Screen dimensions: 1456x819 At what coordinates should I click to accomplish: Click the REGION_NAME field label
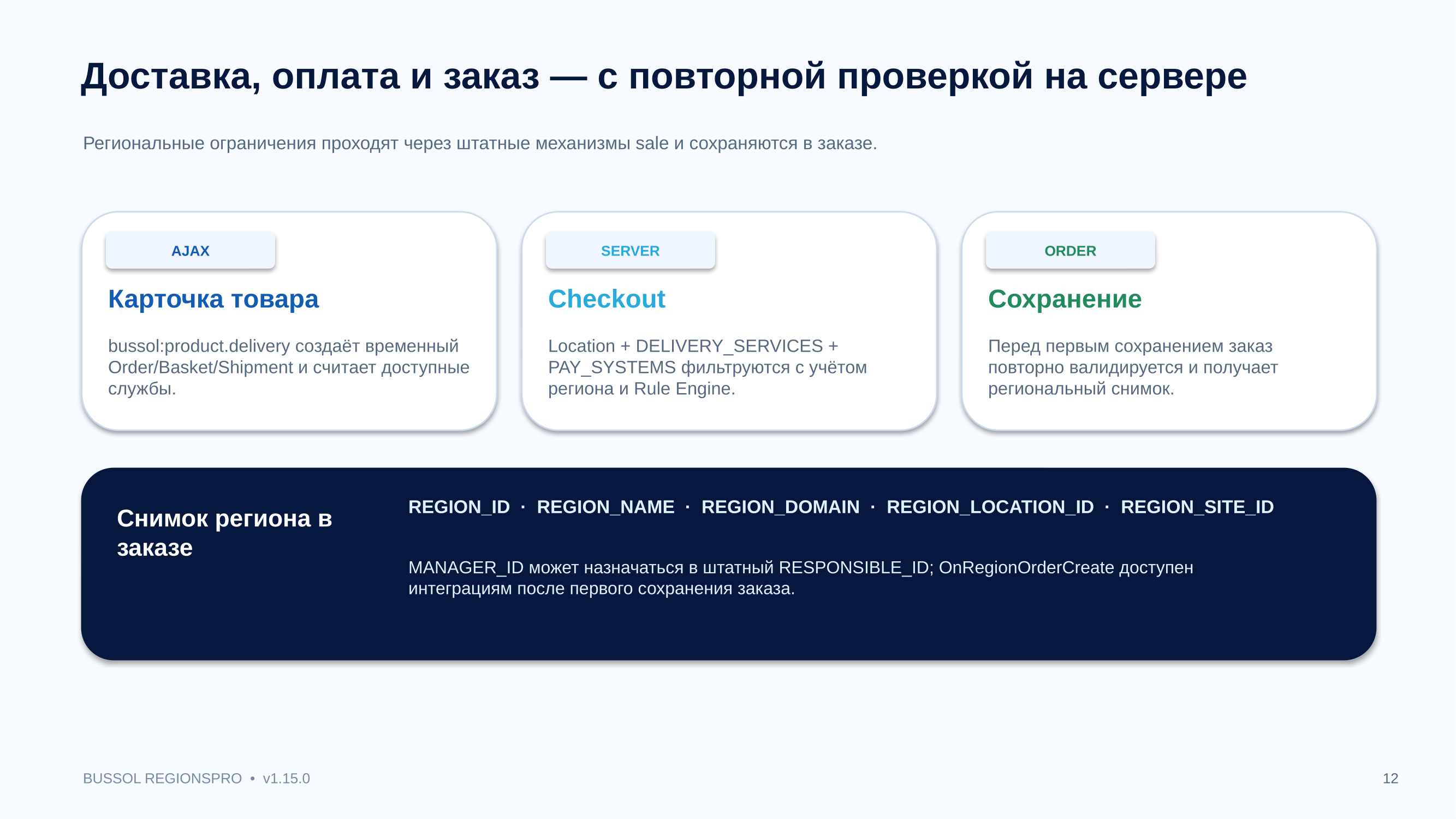click(605, 507)
